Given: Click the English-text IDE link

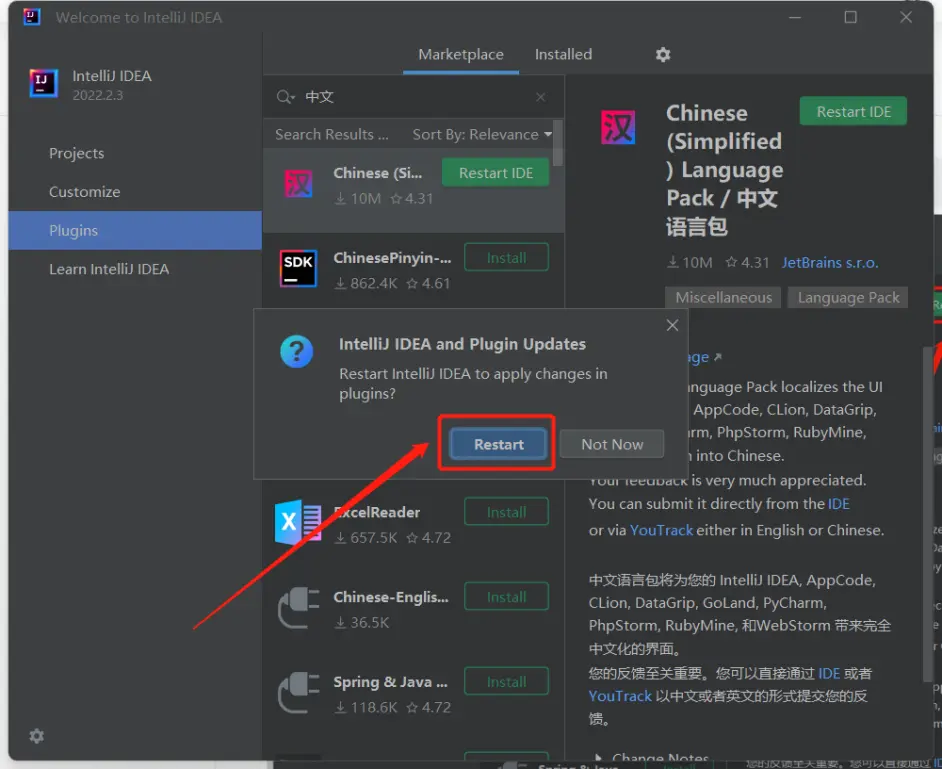Looking at the screenshot, I should pyautogui.click(x=838, y=503).
